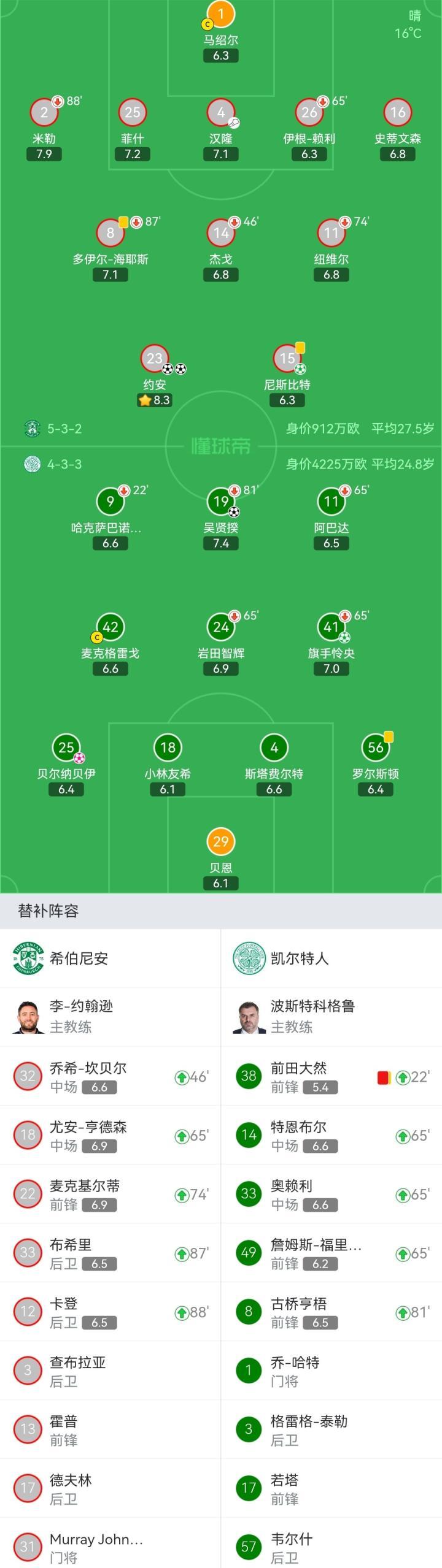The height and width of the screenshot is (1568, 442).
Task: Tap player 约安 number 23 circle
Action: (154, 359)
